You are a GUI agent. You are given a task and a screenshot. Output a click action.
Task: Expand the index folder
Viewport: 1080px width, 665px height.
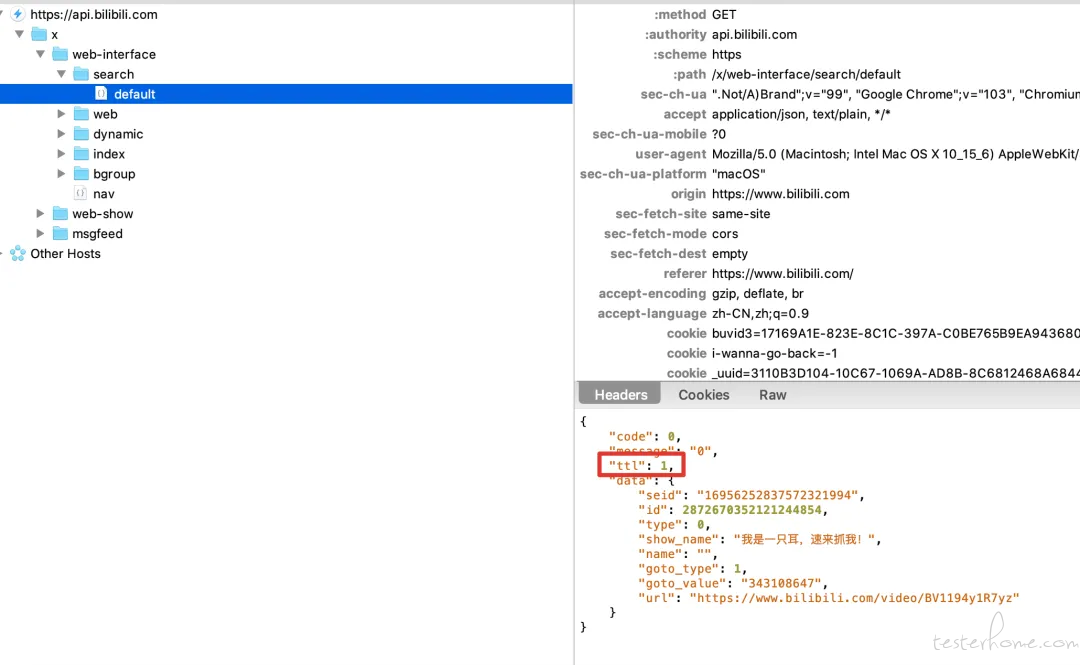[61, 154]
